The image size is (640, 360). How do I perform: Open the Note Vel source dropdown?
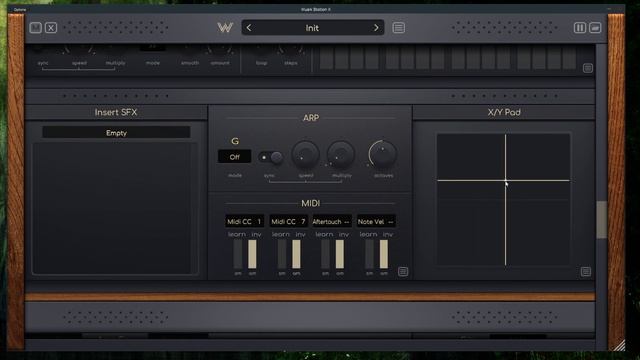point(376,222)
